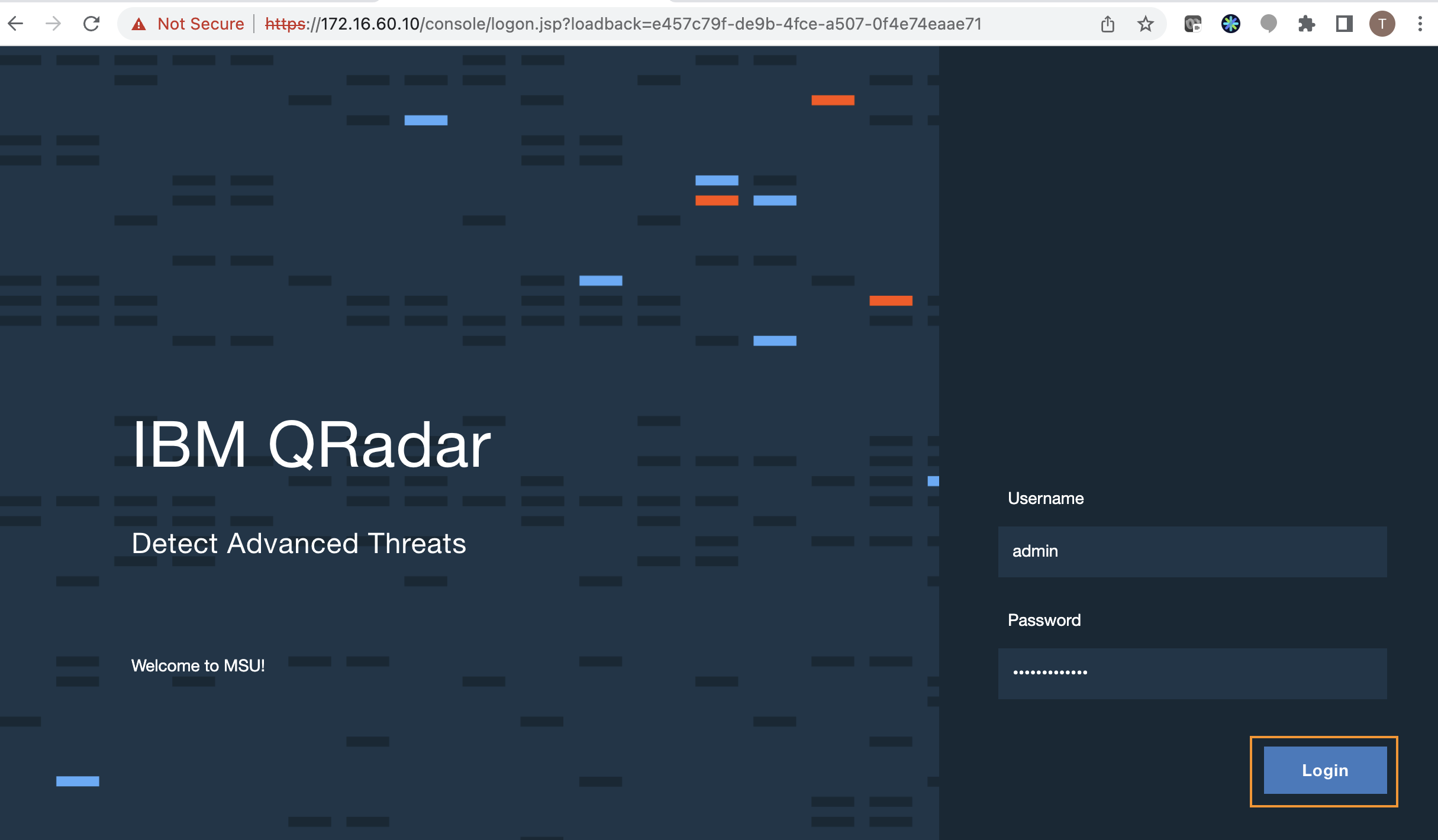The width and height of the screenshot is (1438, 840).
Task: Click the colorful asterisk extension icon
Action: coord(1230,24)
